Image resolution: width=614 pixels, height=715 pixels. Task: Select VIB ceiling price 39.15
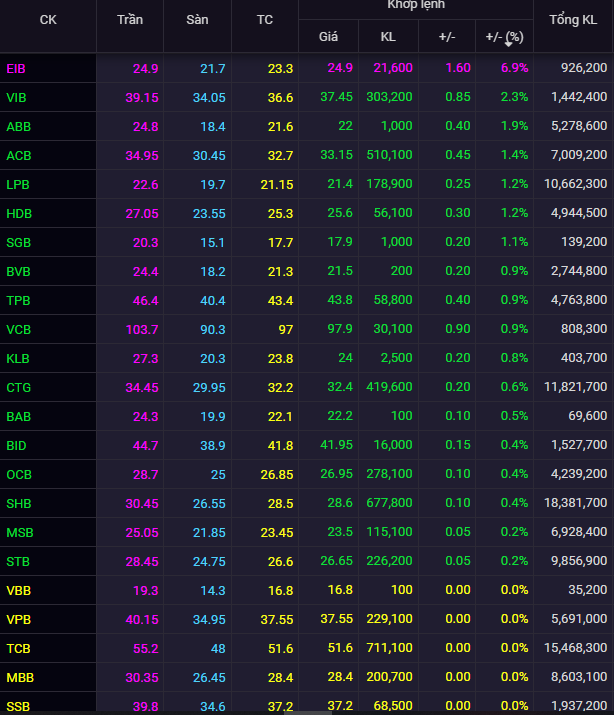tap(142, 98)
